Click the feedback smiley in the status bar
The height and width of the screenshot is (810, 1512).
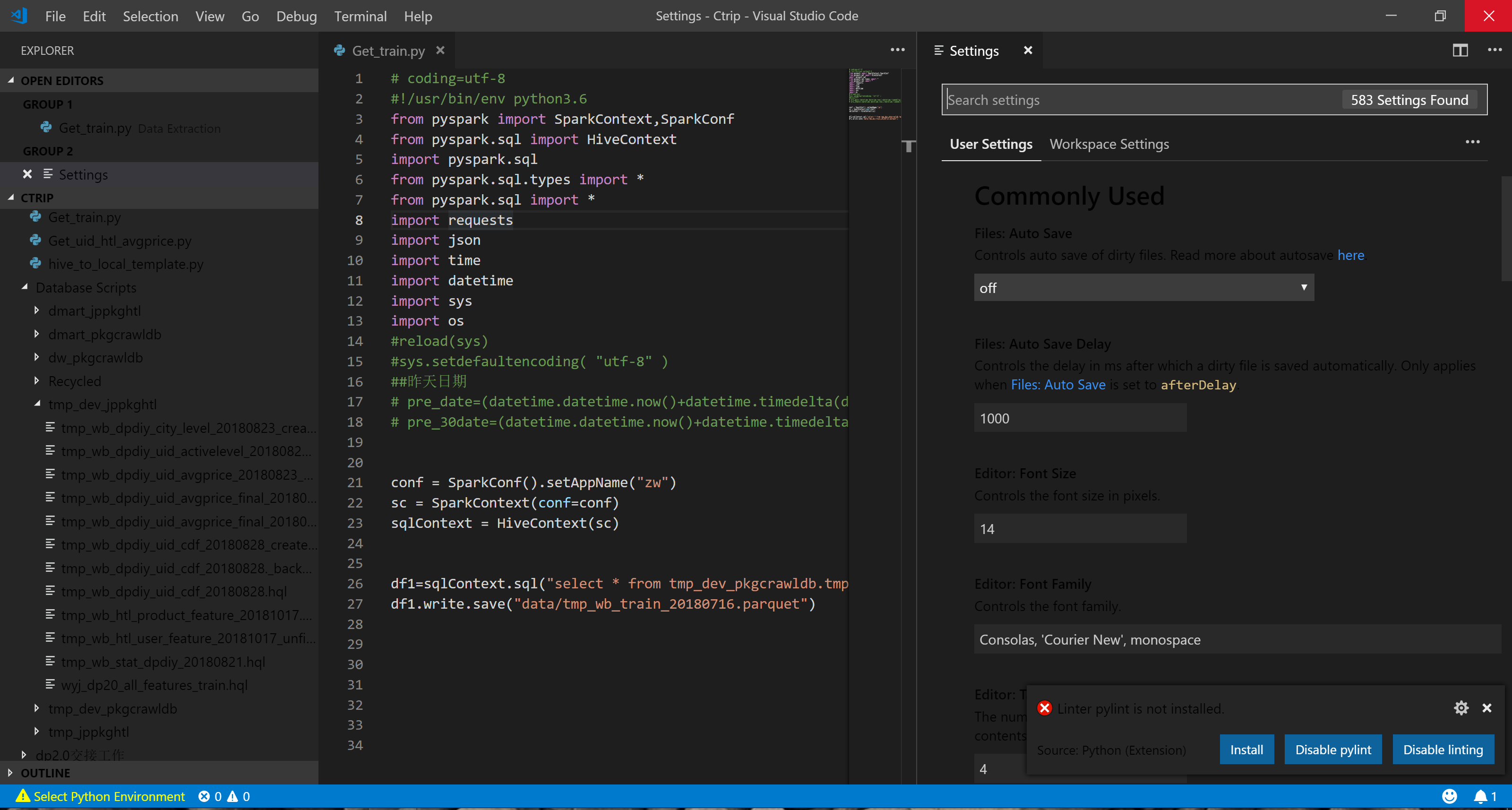tap(1449, 796)
